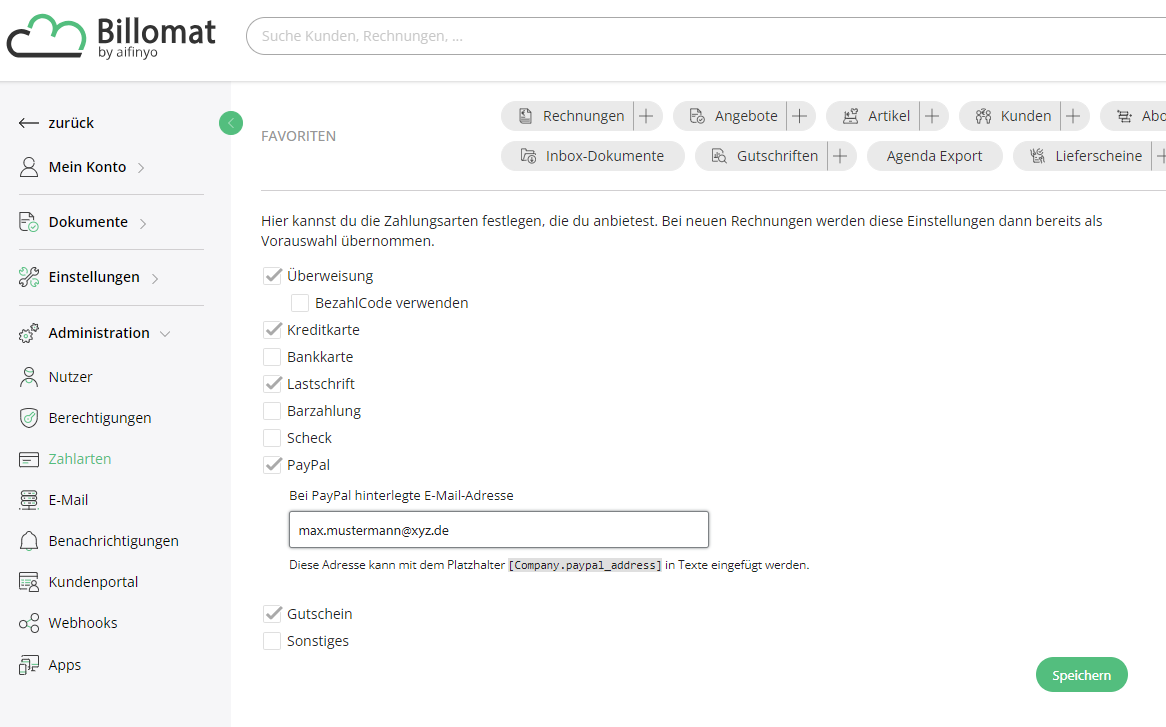This screenshot has height=727, width=1166.
Task: Click the FAVORITEN heading text
Action: pyautogui.click(x=298, y=136)
